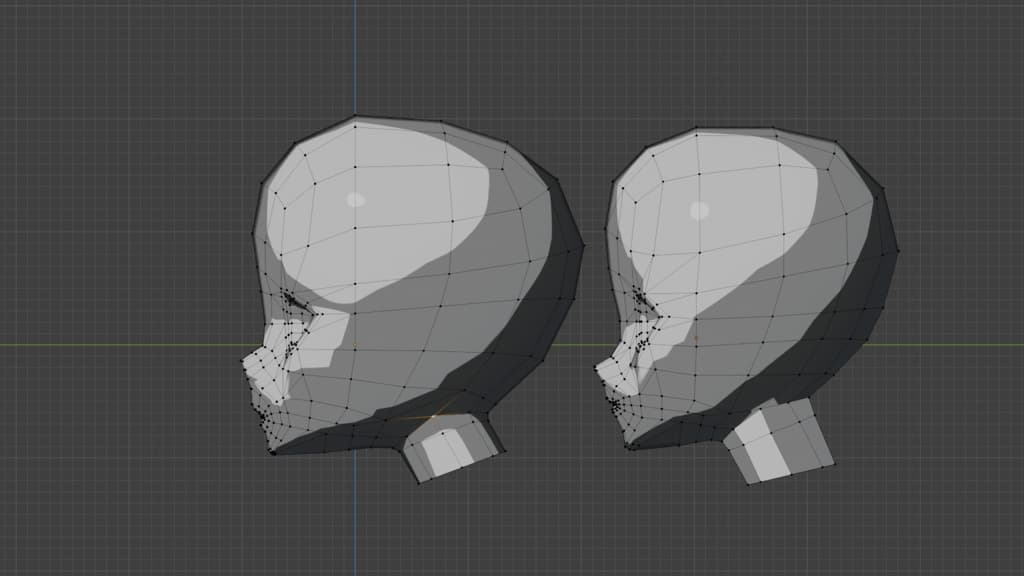Click empty grid area in the top-left corner
The height and width of the screenshot is (576, 1024).
(x=80, y=60)
